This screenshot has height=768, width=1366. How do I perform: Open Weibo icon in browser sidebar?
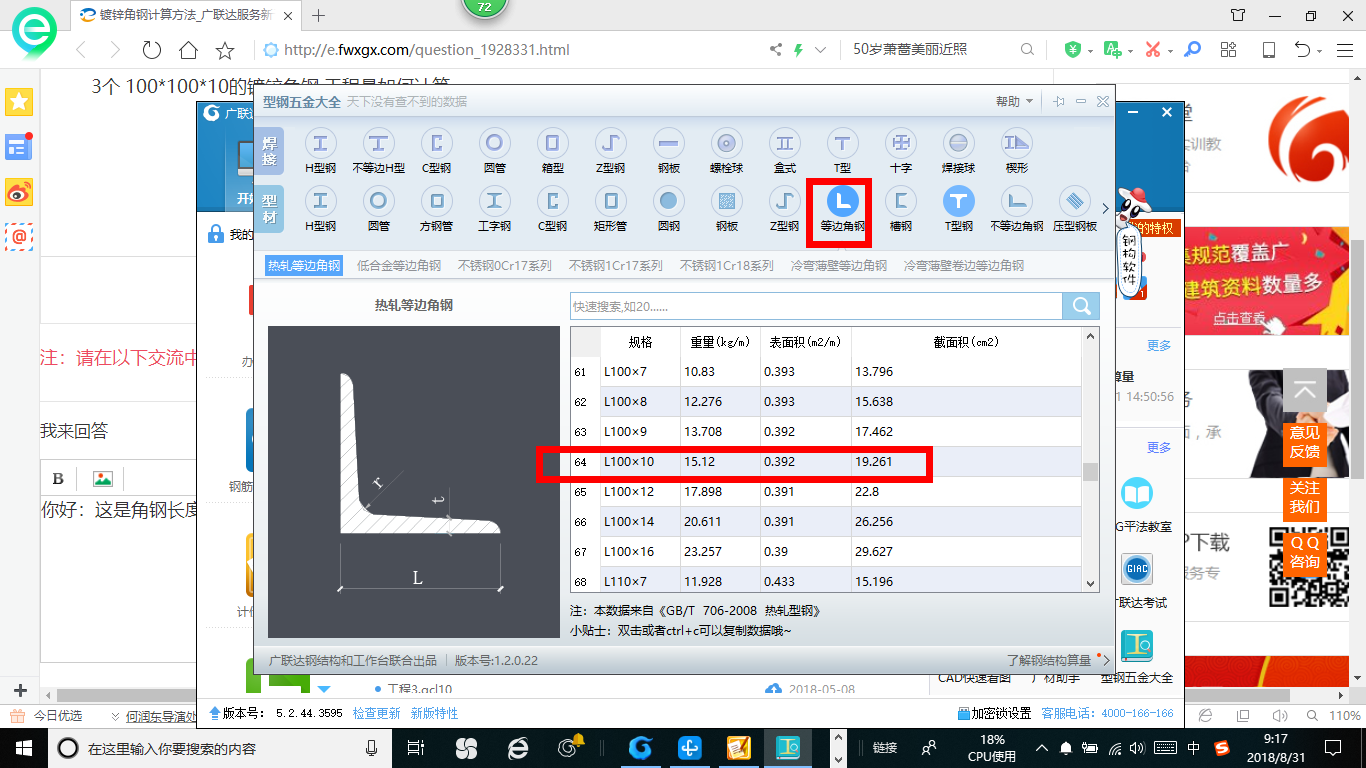tap(19, 192)
